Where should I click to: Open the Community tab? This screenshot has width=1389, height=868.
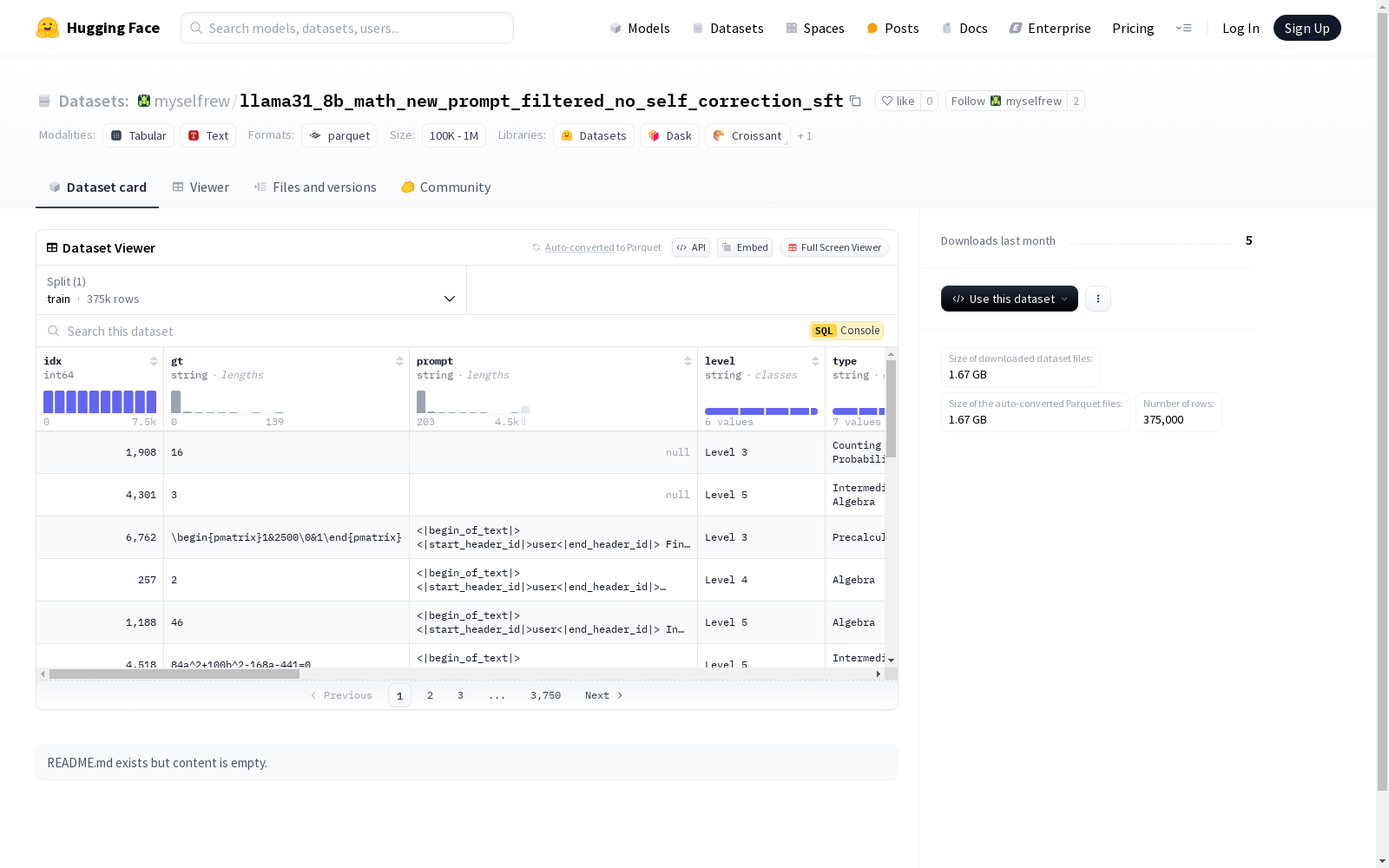(446, 187)
